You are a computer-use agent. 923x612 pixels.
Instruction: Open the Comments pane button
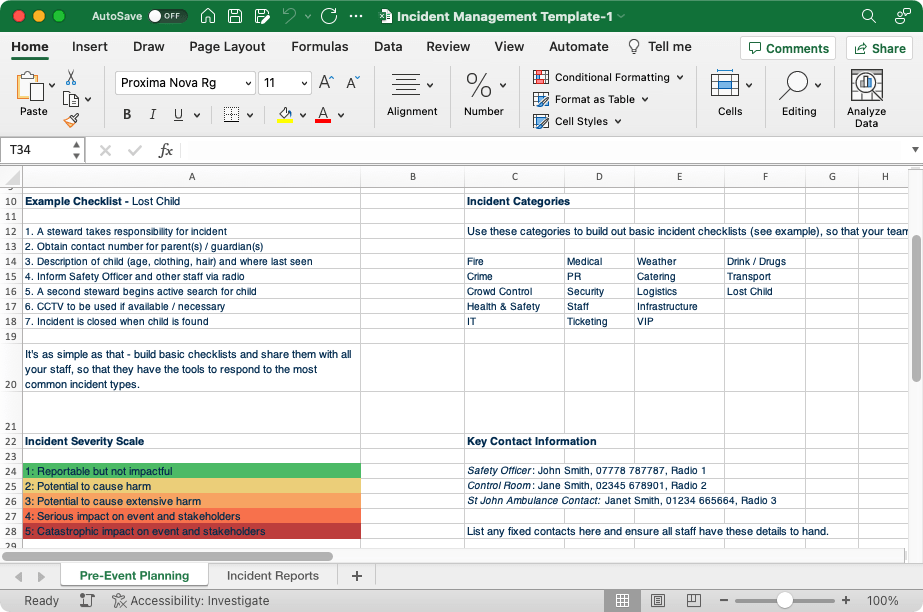787,48
